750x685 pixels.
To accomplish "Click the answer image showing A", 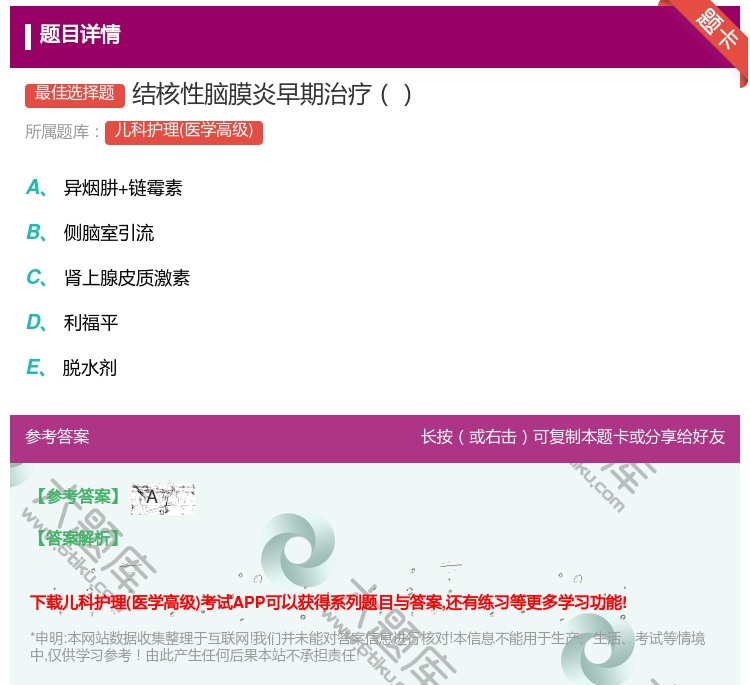I will click(163, 498).
